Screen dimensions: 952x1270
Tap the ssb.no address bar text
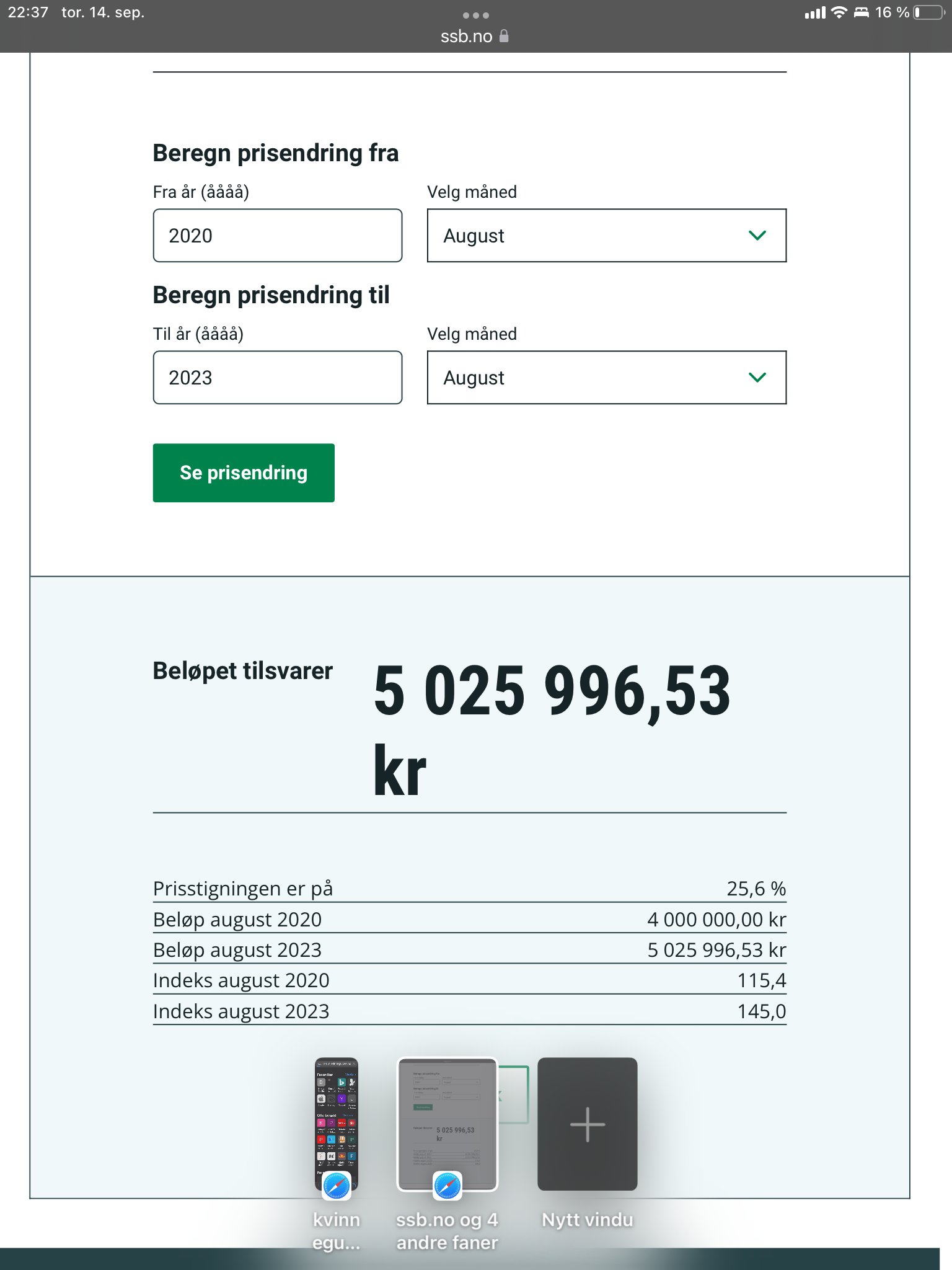pyautogui.click(x=466, y=37)
